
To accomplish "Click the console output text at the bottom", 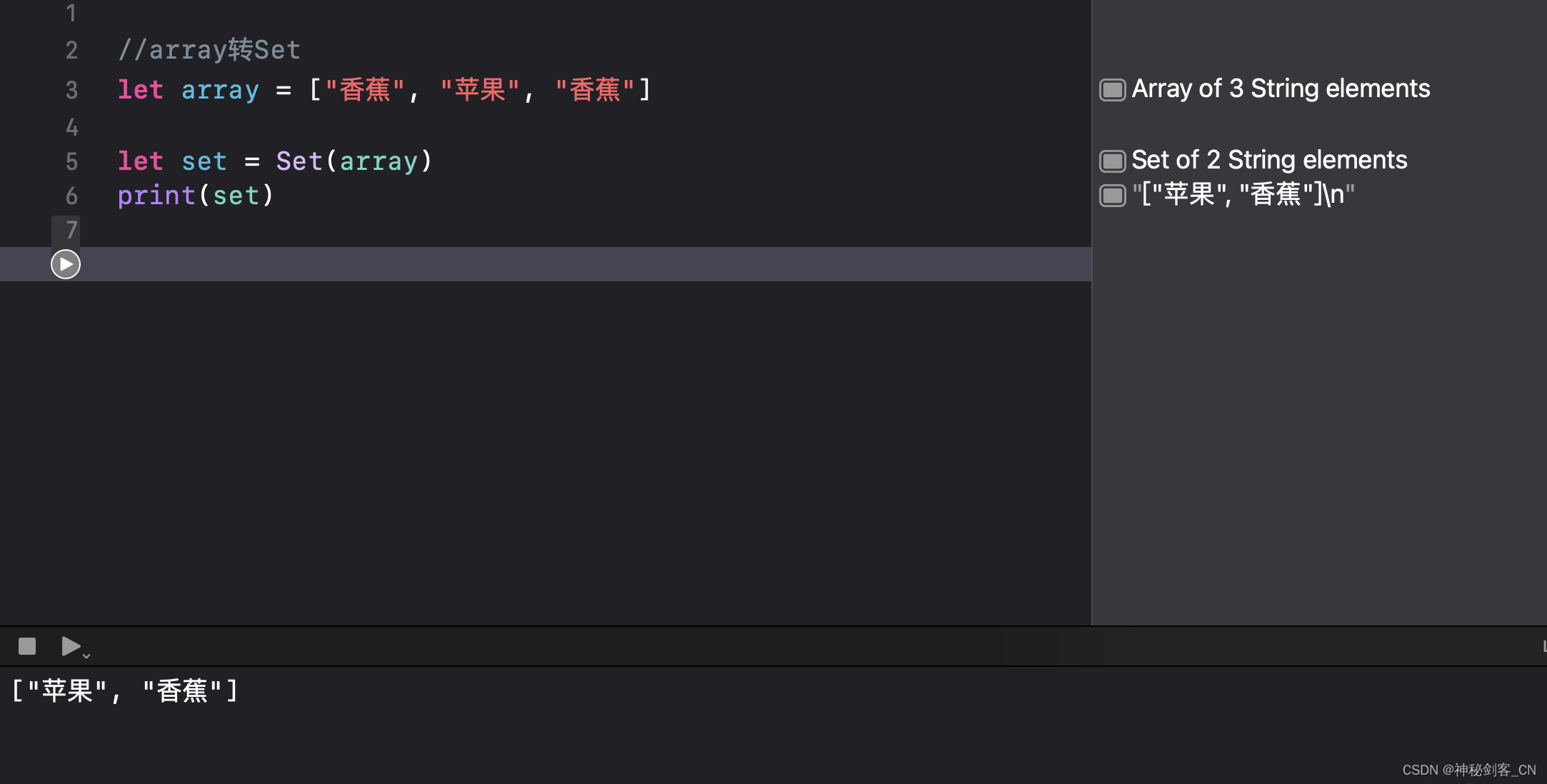I will pyautogui.click(x=125, y=690).
